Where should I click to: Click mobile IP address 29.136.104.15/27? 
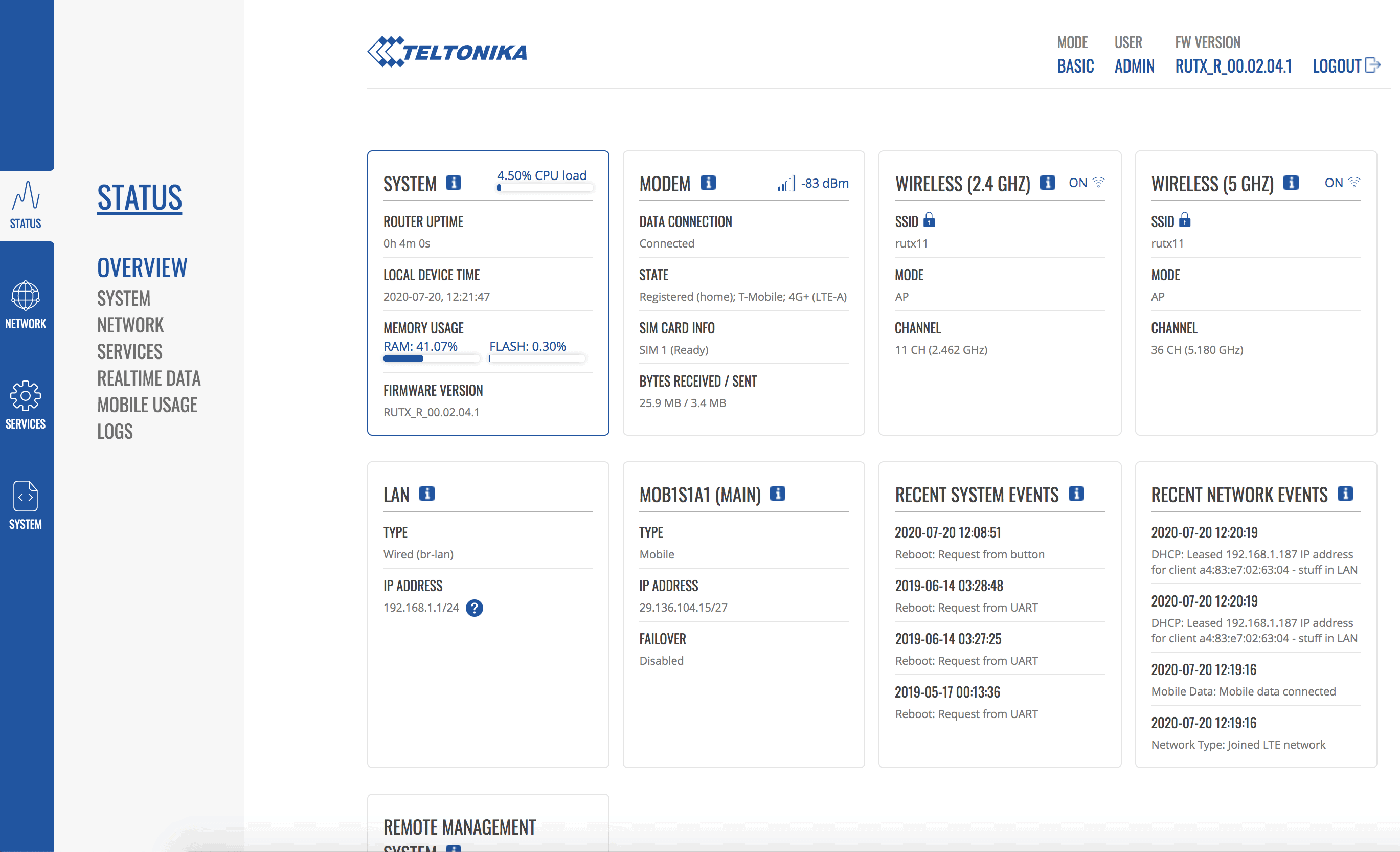[683, 608]
